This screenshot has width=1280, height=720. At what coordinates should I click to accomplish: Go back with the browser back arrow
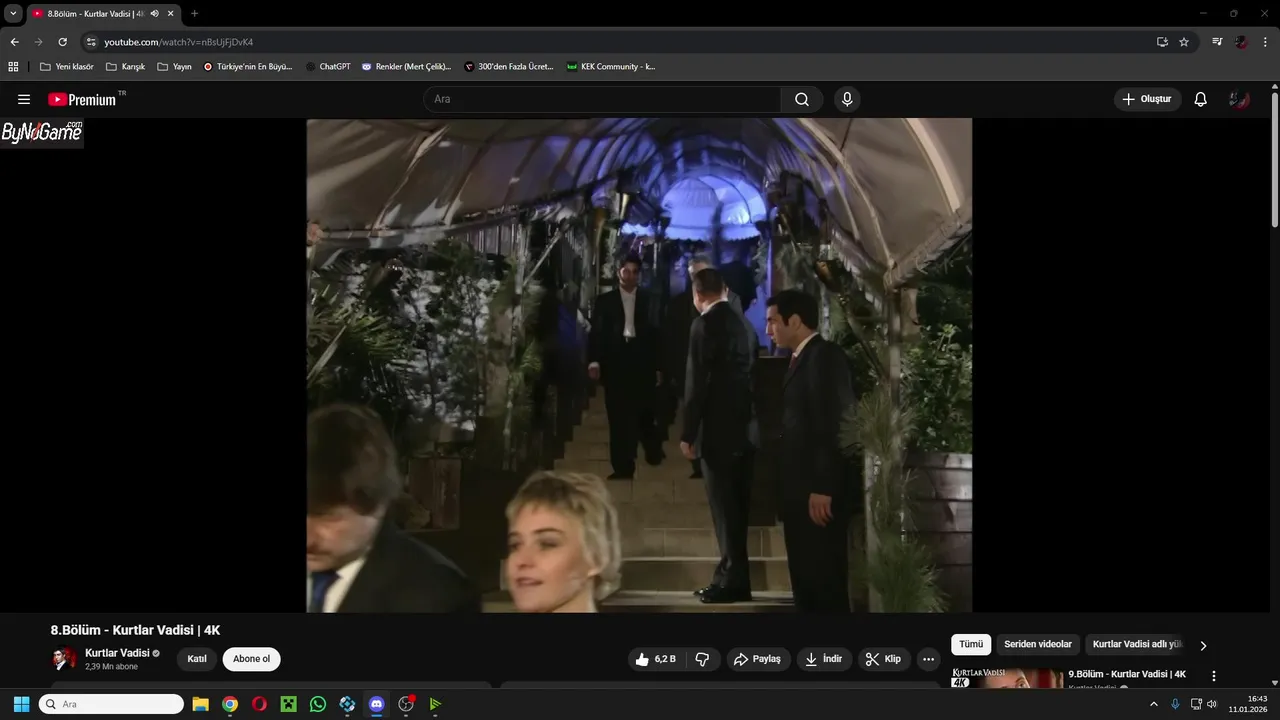(14, 42)
